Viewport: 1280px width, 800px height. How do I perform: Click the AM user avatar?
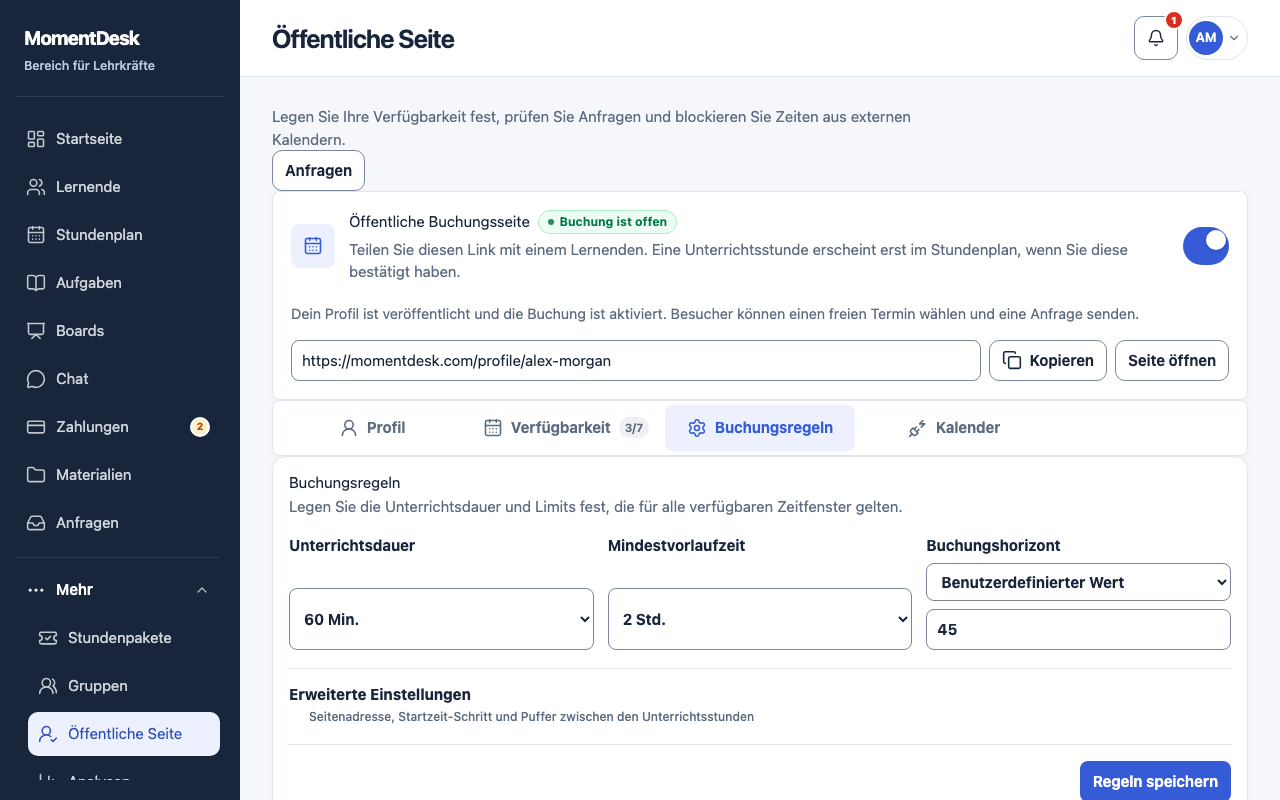click(x=1206, y=38)
